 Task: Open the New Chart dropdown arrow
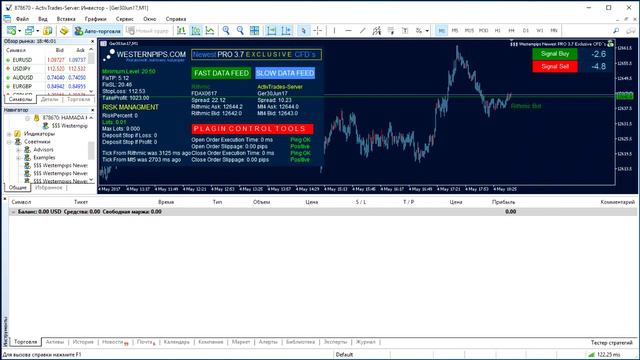point(19,31)
